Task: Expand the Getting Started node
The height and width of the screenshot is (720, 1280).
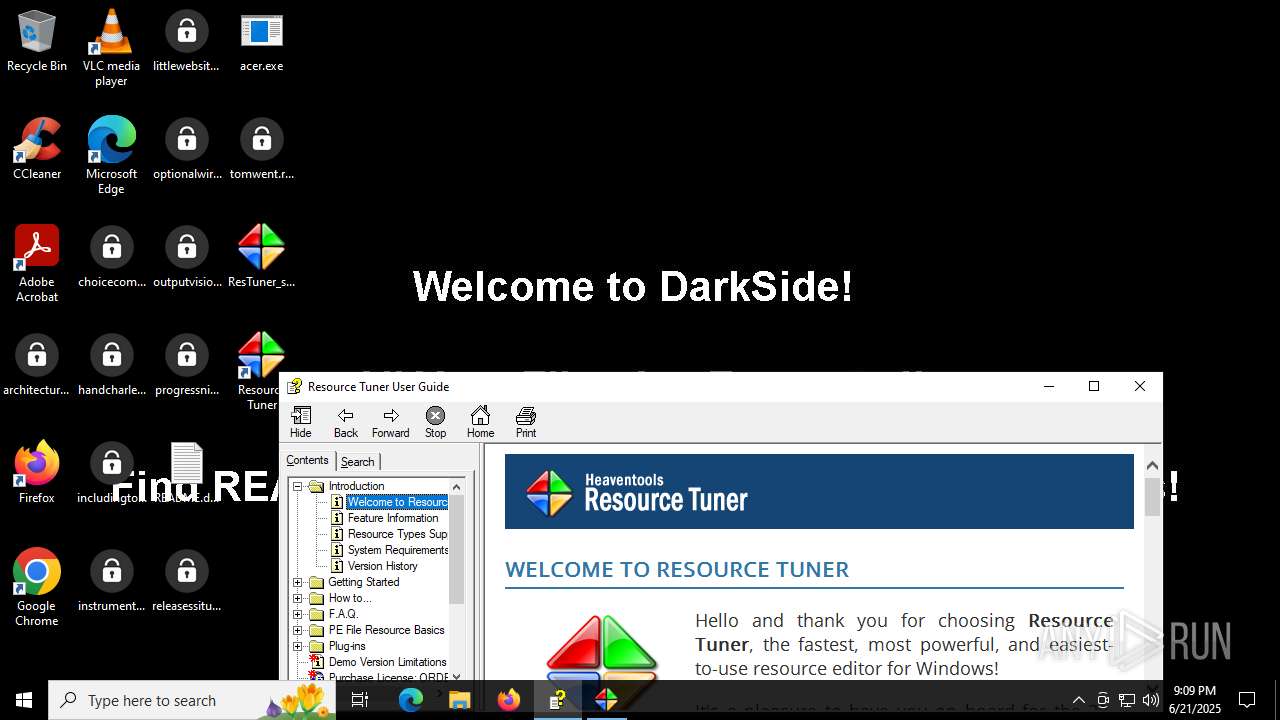Action: [x=297, y=582]
